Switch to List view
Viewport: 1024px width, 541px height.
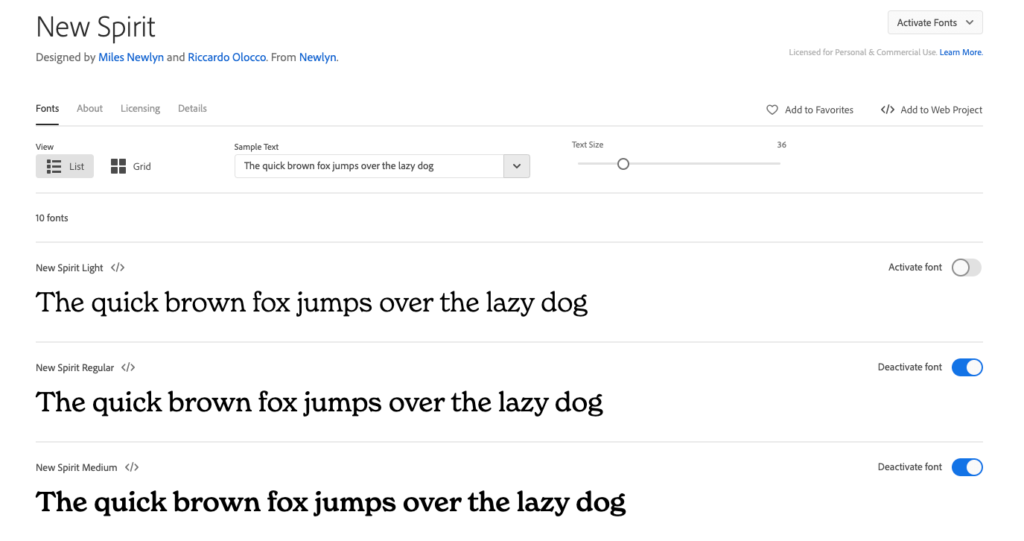tap(65, 167)
